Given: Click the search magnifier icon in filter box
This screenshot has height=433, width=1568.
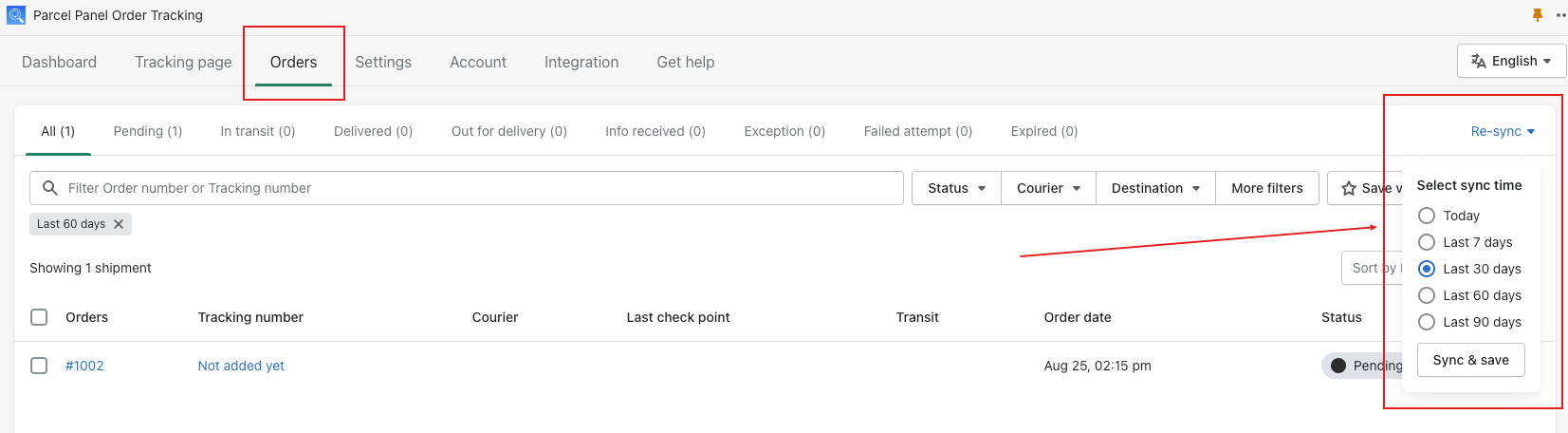Looking at the screenshot, I should 50,188.
